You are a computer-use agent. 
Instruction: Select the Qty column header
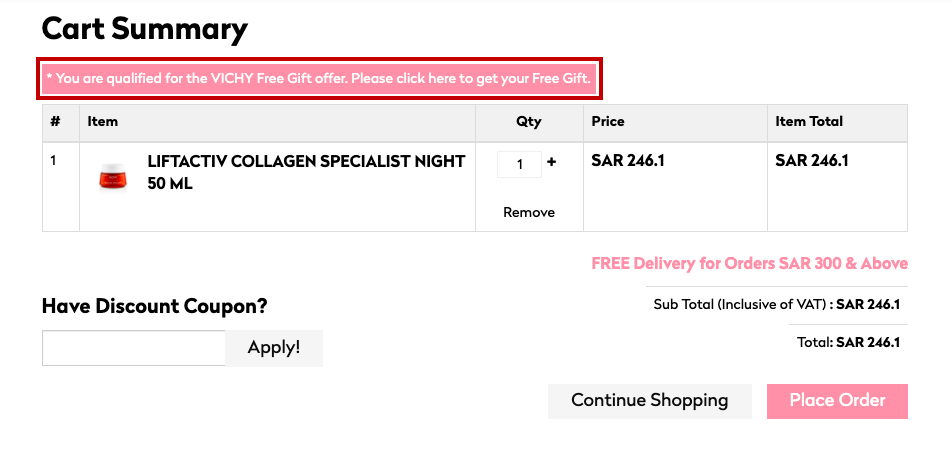click(x=529, y=121)
